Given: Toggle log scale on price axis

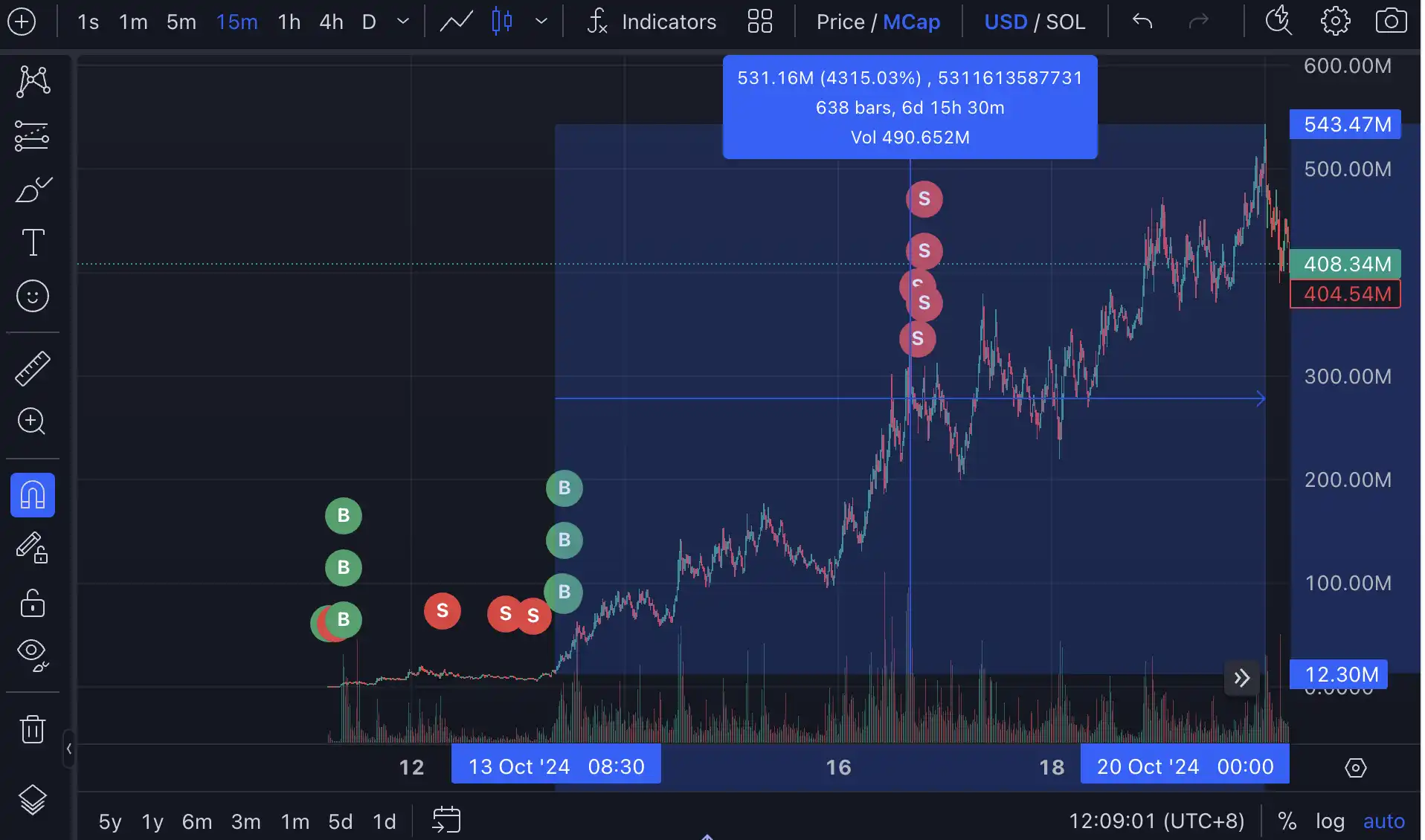Looking at the screenshot, I should tap(1330, 821).
